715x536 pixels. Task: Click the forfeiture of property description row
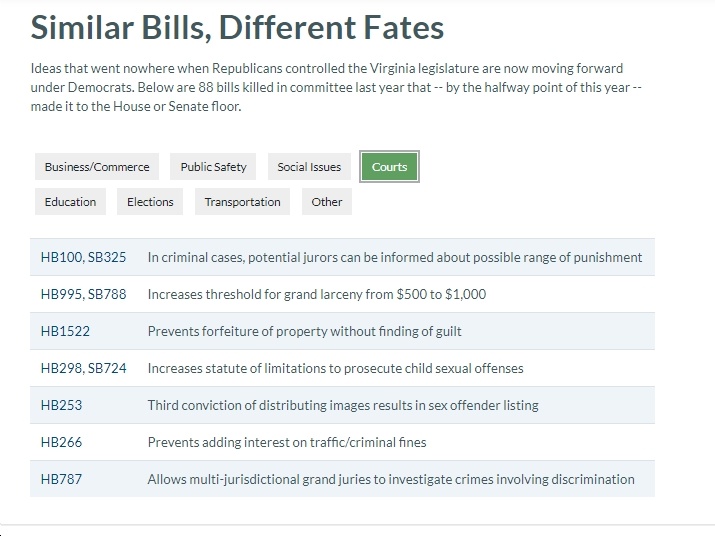tap(342, 331)
